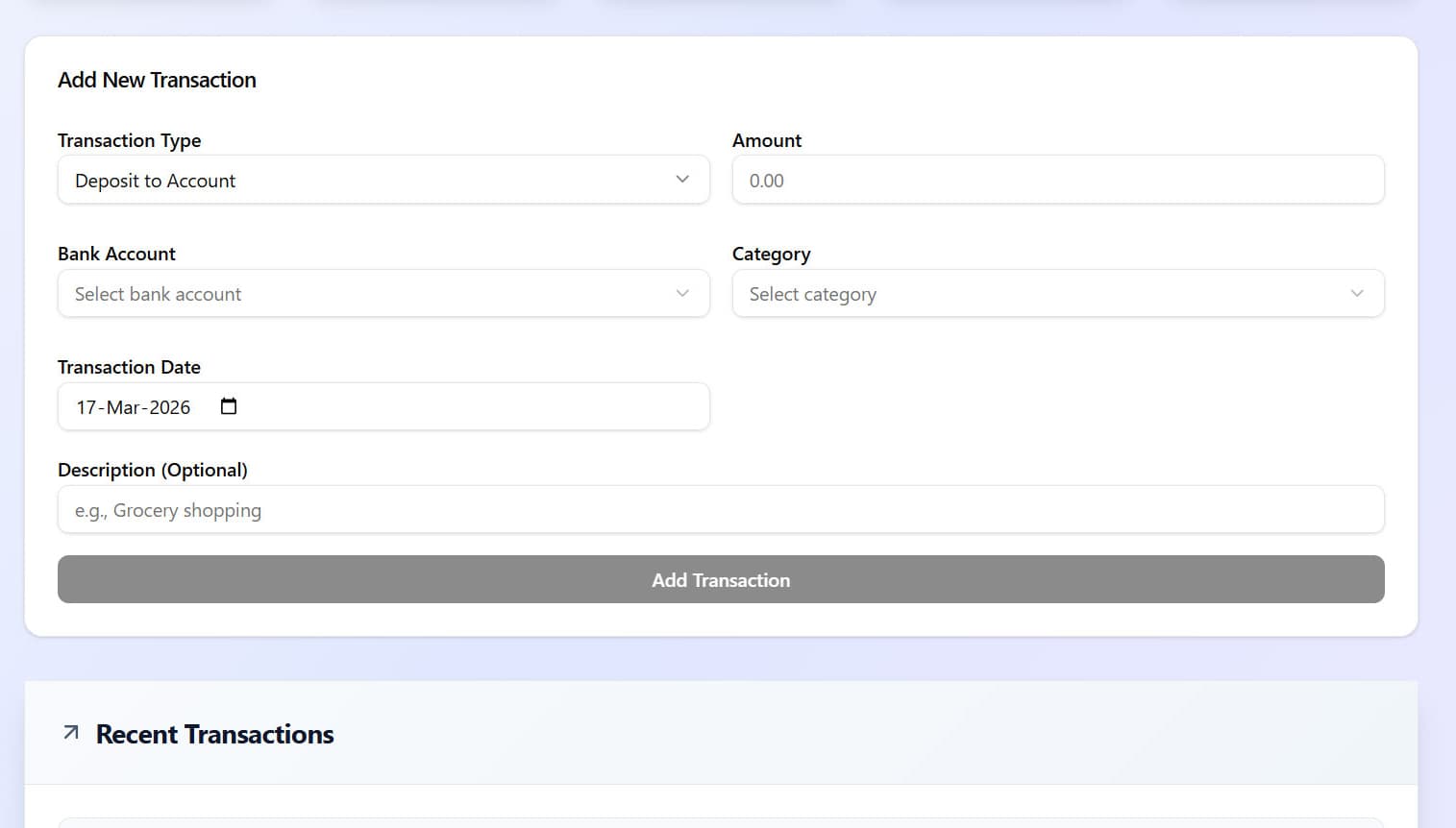
Task: Open the Select bank account dropdown
Action: point(384,293)
